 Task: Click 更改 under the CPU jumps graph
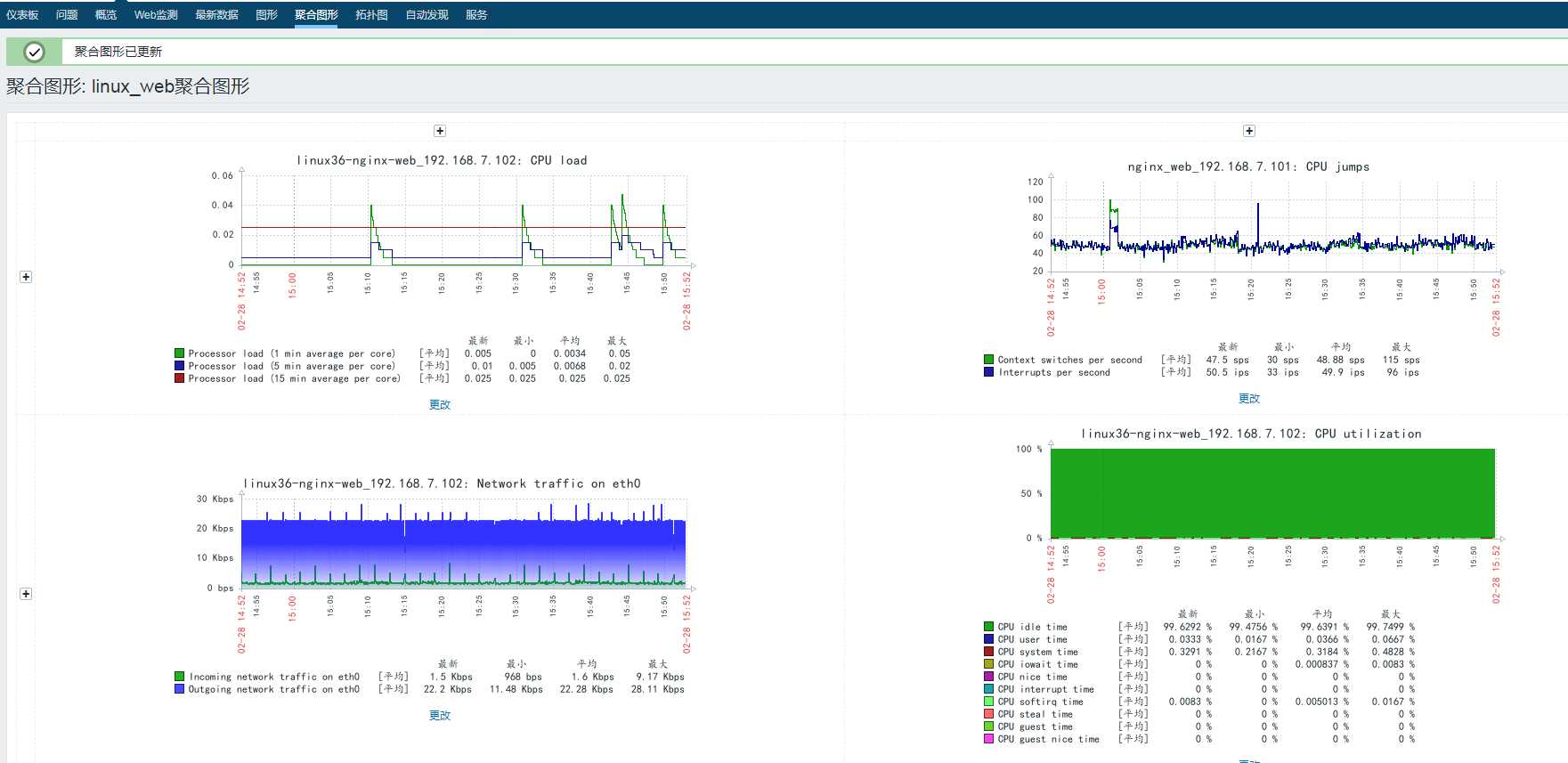[x=1249, y=398]
